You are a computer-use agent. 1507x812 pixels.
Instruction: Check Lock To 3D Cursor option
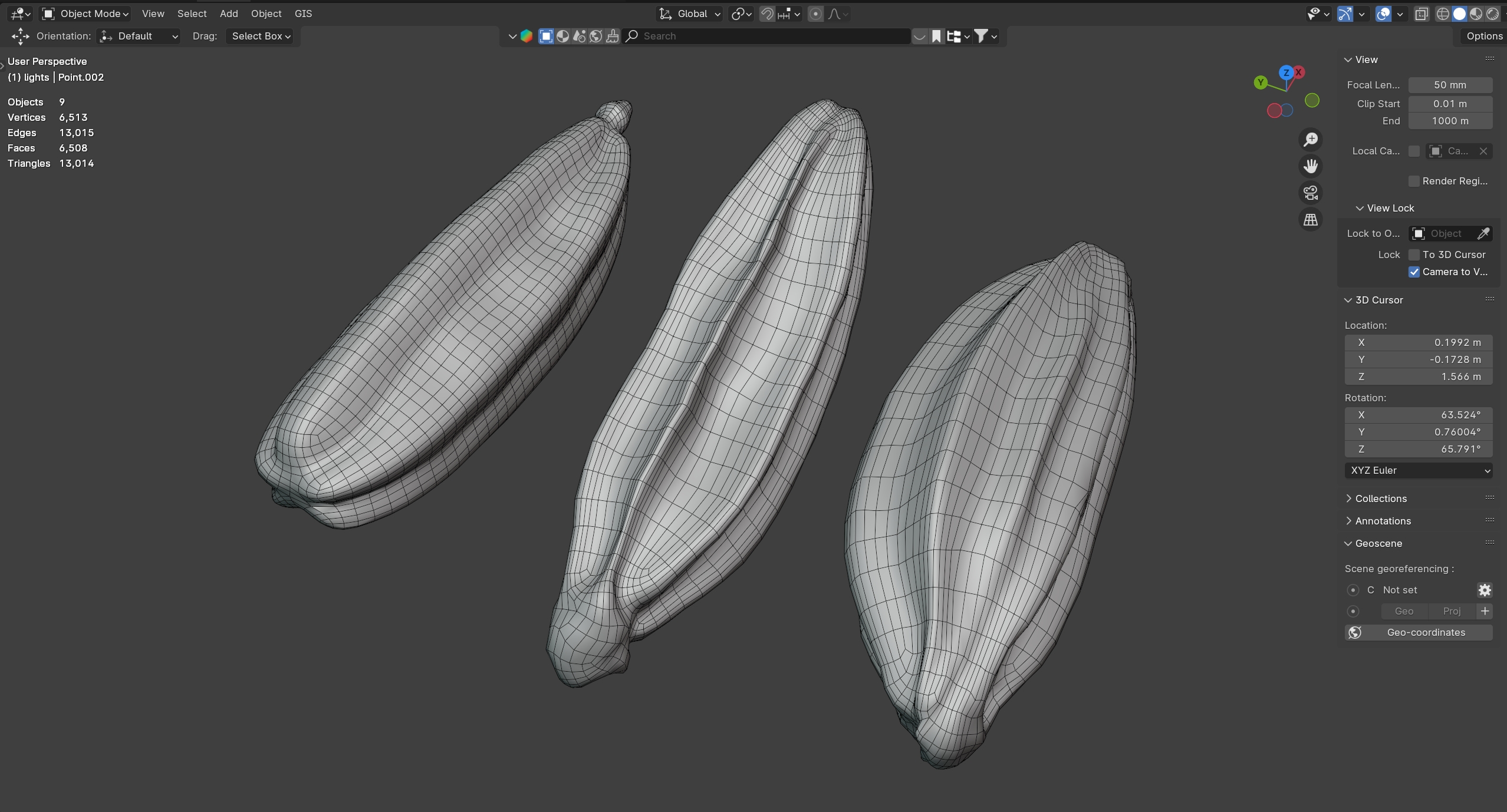(x=1414, y=255)
